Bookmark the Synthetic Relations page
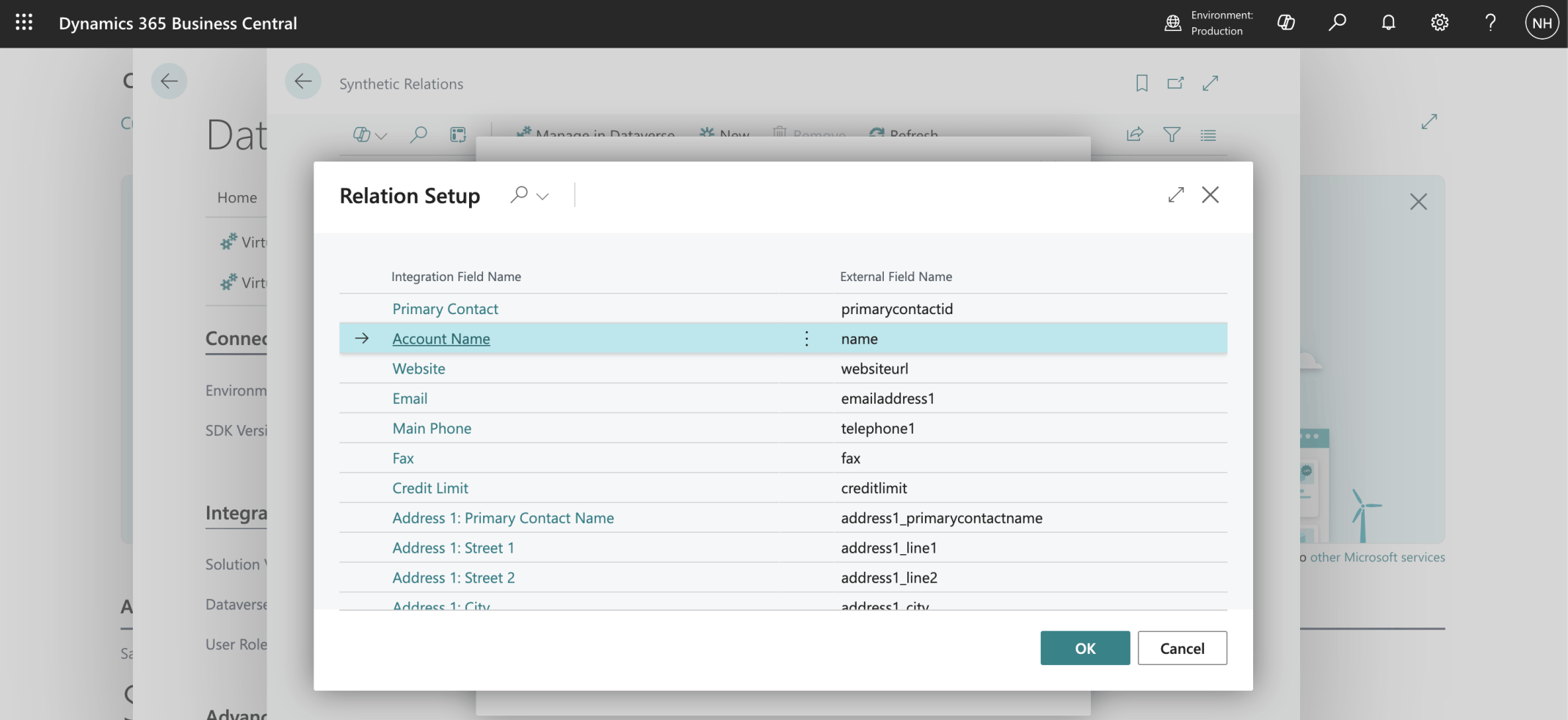The width and height of the screenshot is (1568, 720). pyautogui.click(x=1141, y=83)
